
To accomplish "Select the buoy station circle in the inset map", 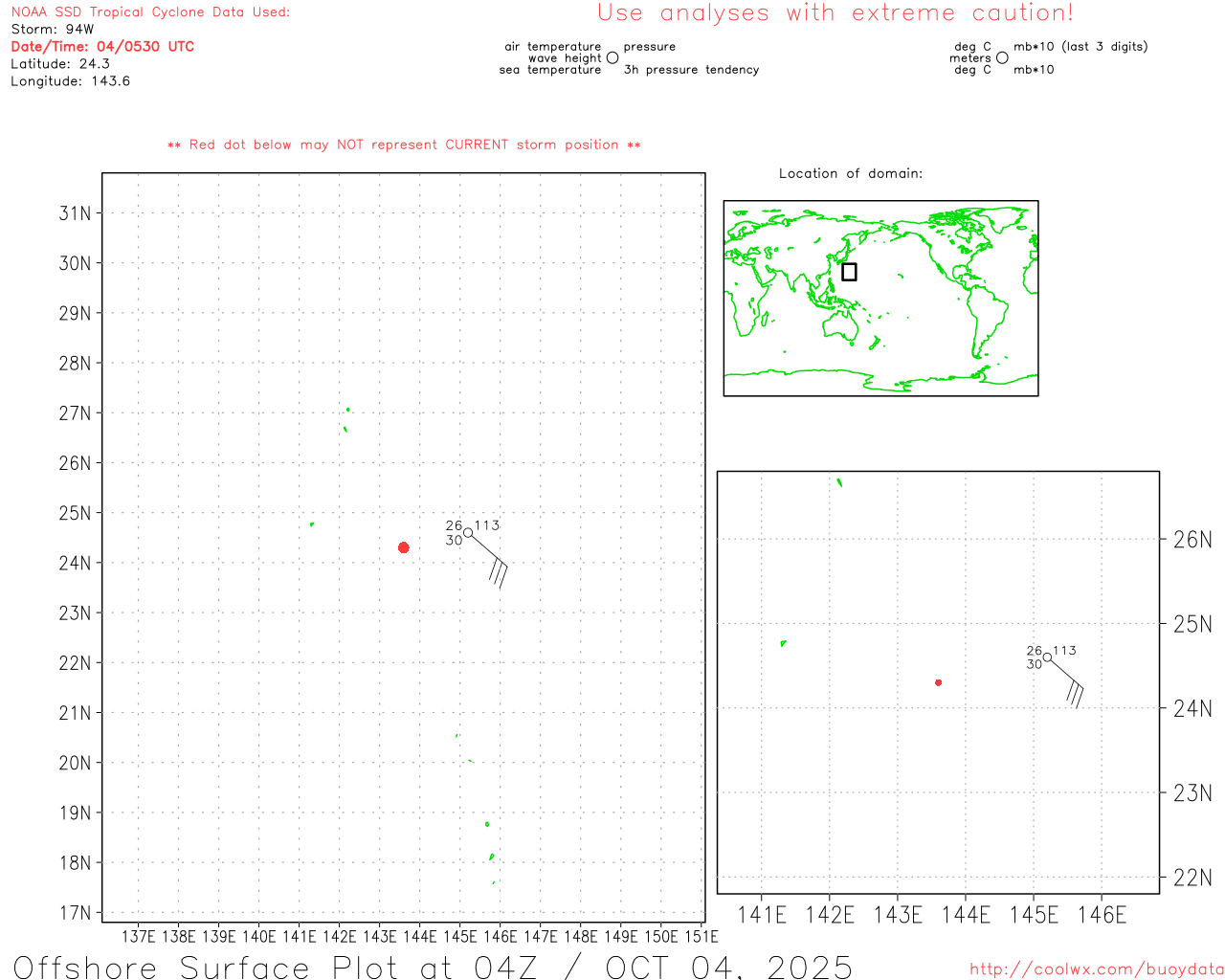I will point(1047,657).
